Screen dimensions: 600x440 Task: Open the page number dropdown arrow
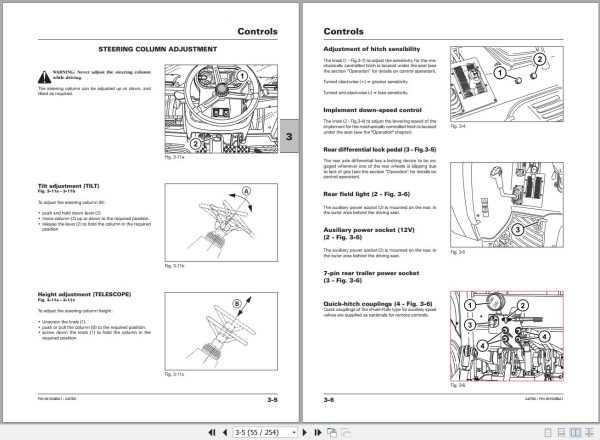[x=294, y=432]
